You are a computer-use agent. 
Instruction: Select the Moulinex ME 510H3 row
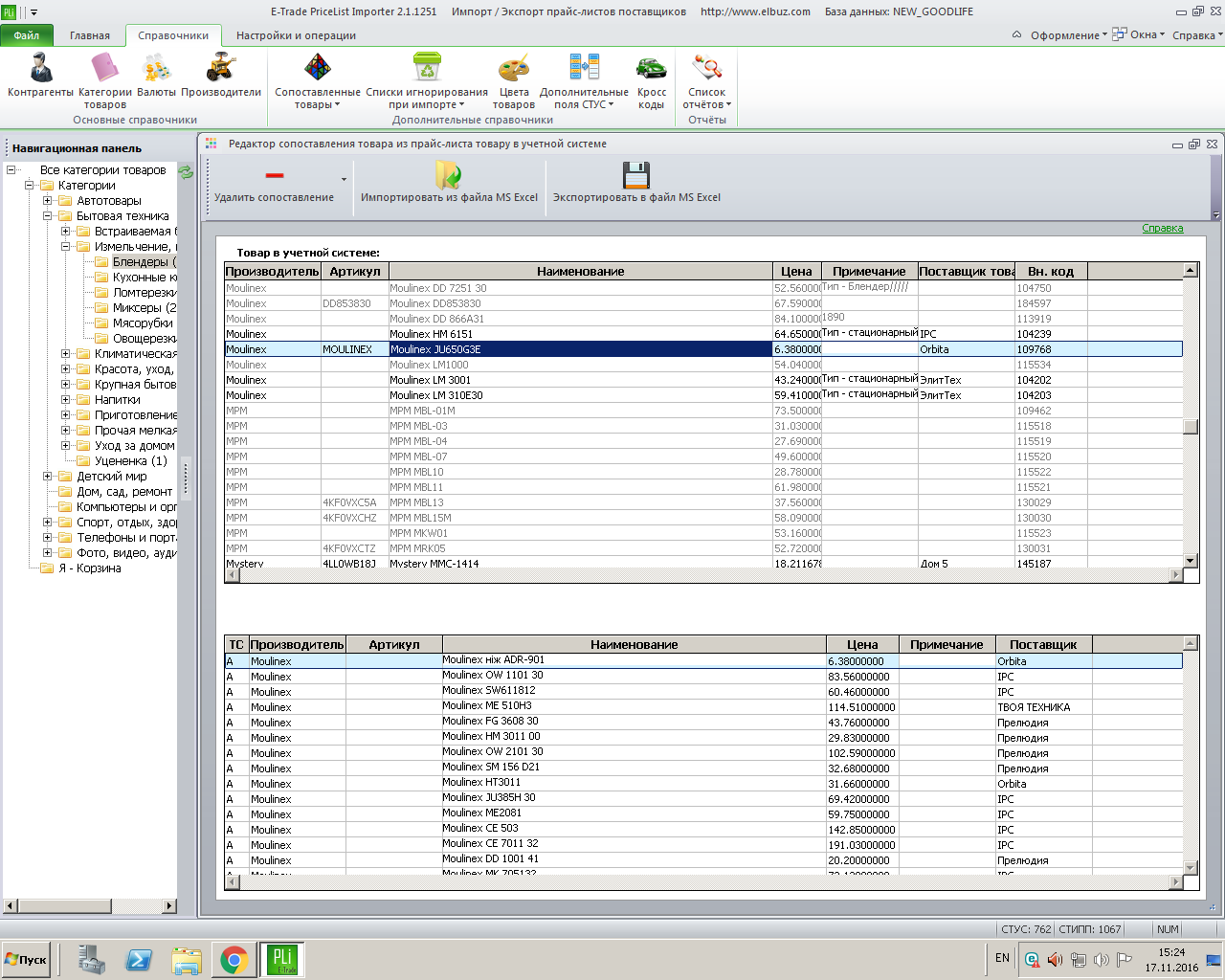703,707
